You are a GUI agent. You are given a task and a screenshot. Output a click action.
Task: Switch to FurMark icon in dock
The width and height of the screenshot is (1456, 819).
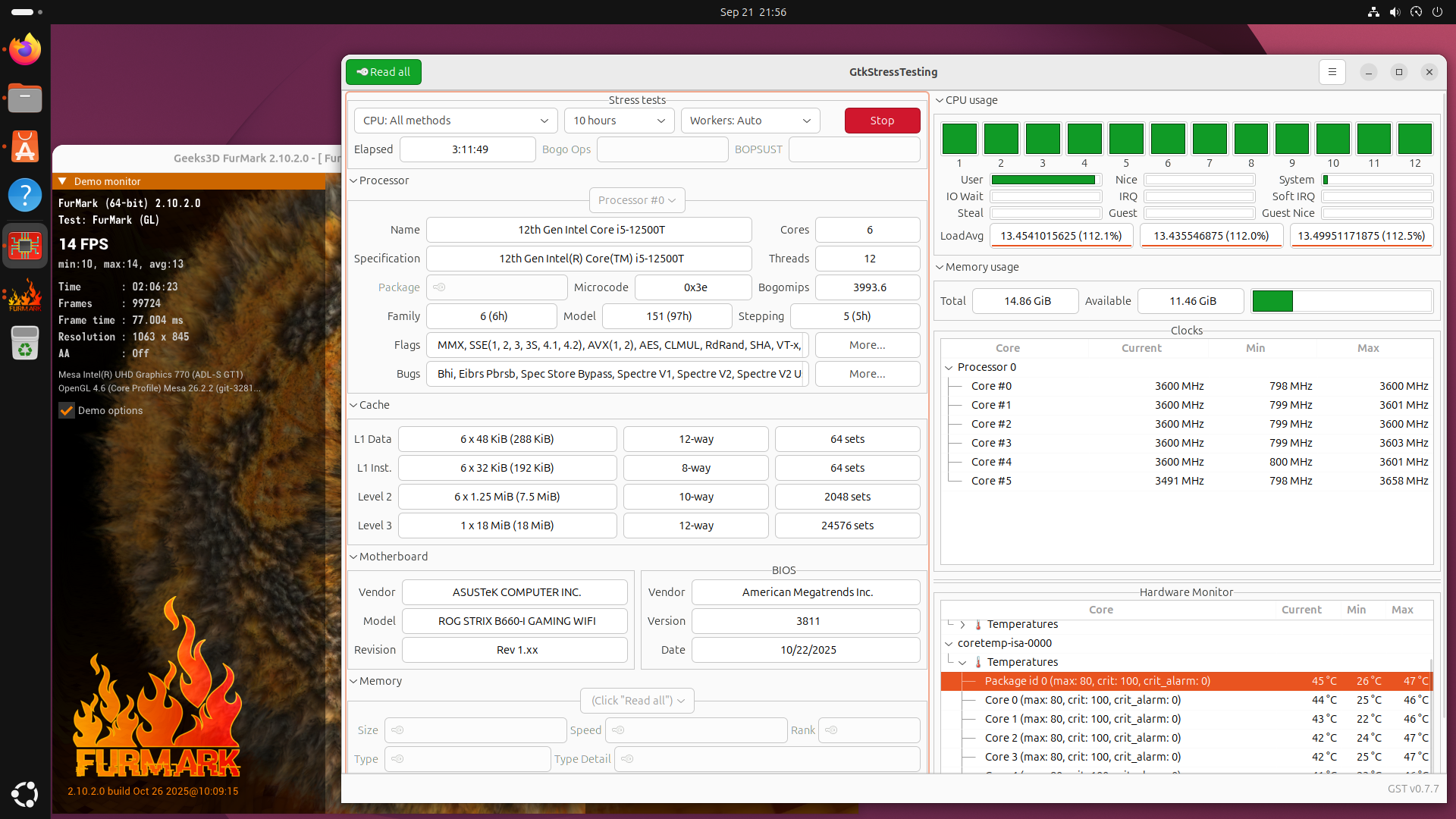25,294
